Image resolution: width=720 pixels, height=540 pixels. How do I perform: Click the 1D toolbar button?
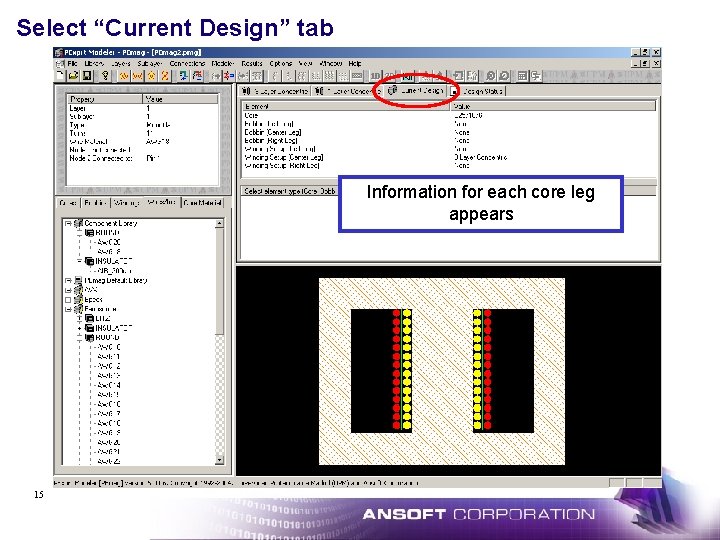[x=375, y=76]
